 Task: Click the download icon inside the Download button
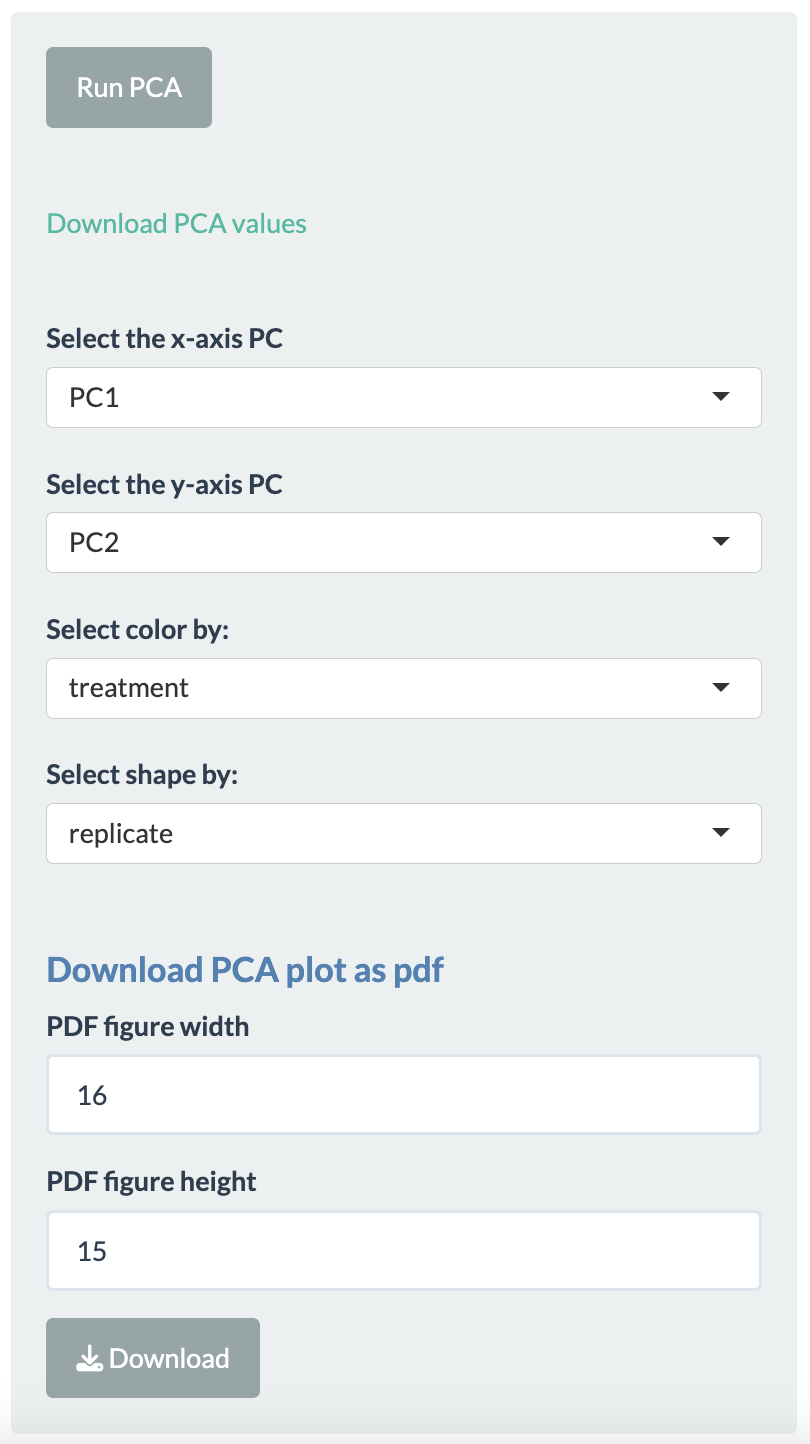click(x=90, y=1358)
